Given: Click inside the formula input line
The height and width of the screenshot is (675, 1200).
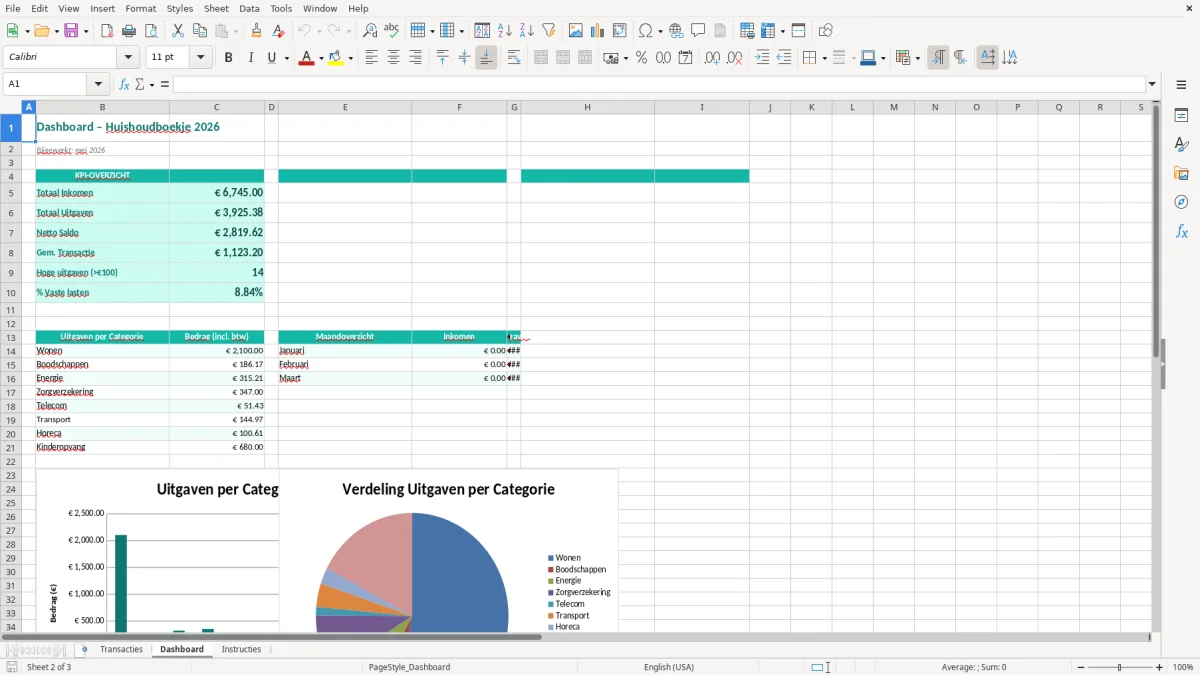Looking at the screenshot, I should 658,84.
